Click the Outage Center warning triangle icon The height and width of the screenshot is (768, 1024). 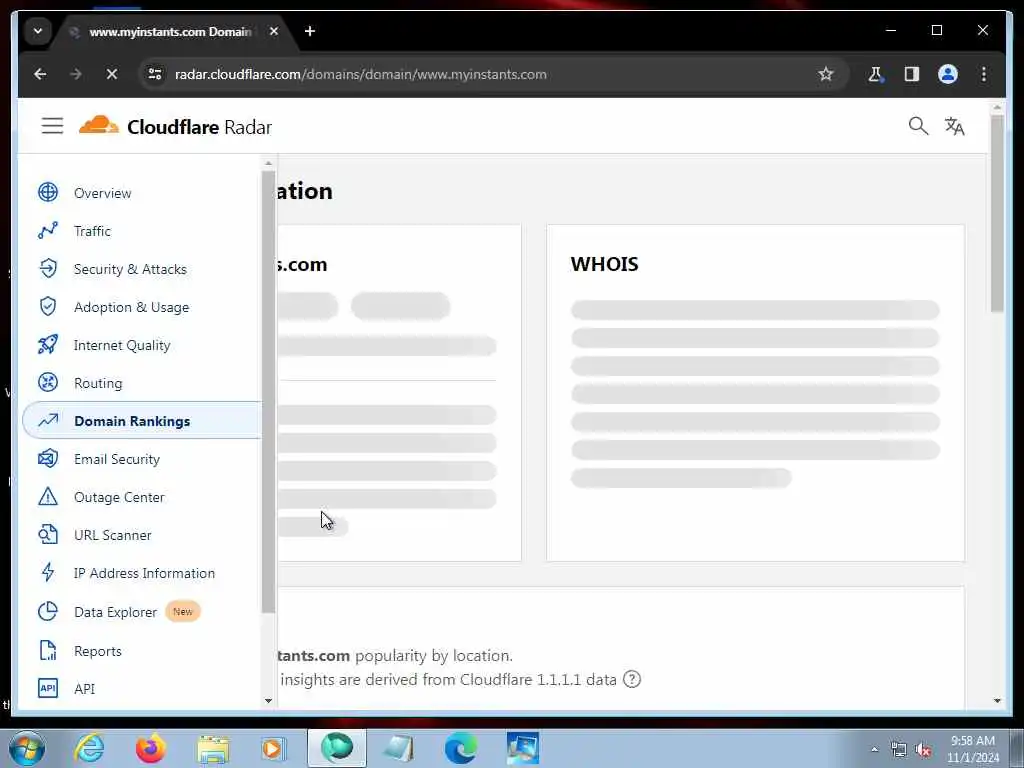[48, 496]
